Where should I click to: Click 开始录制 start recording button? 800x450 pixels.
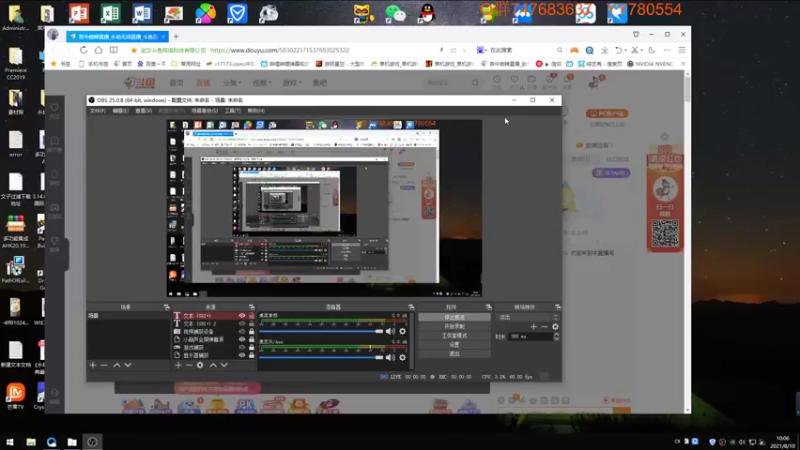pyautogui.click(x=455, y=327)
